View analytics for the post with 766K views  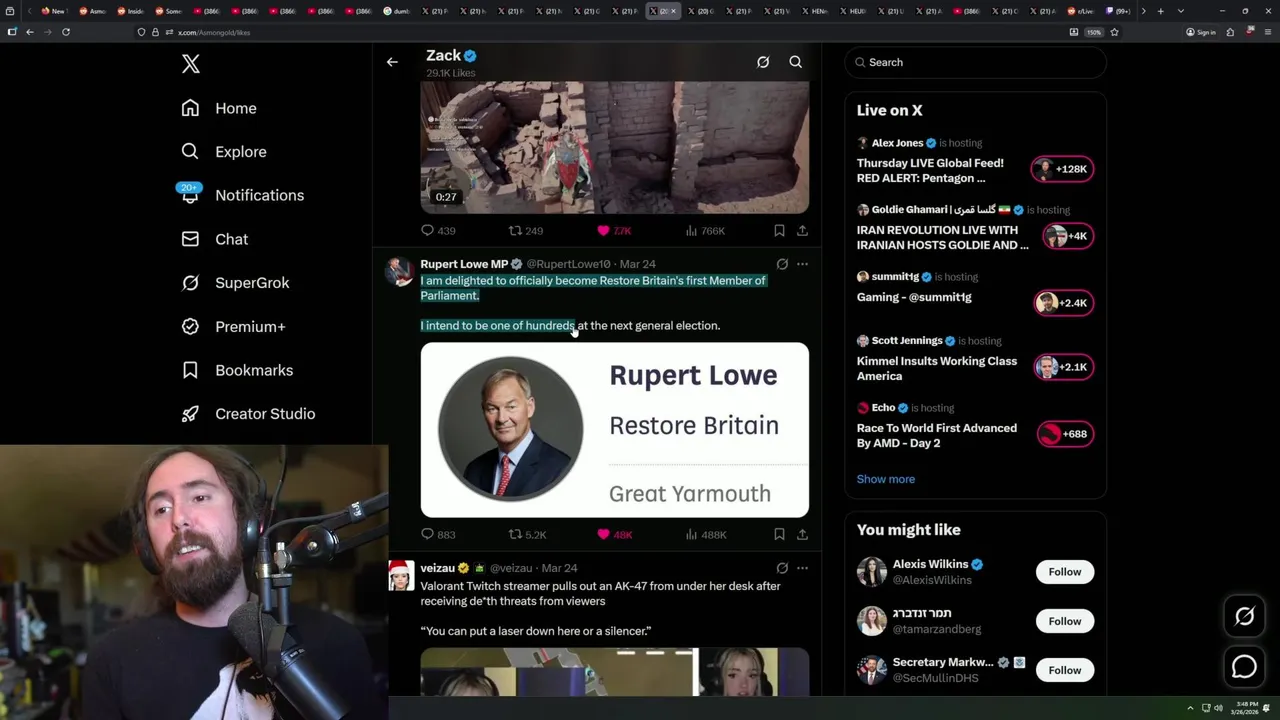[705, 231]
